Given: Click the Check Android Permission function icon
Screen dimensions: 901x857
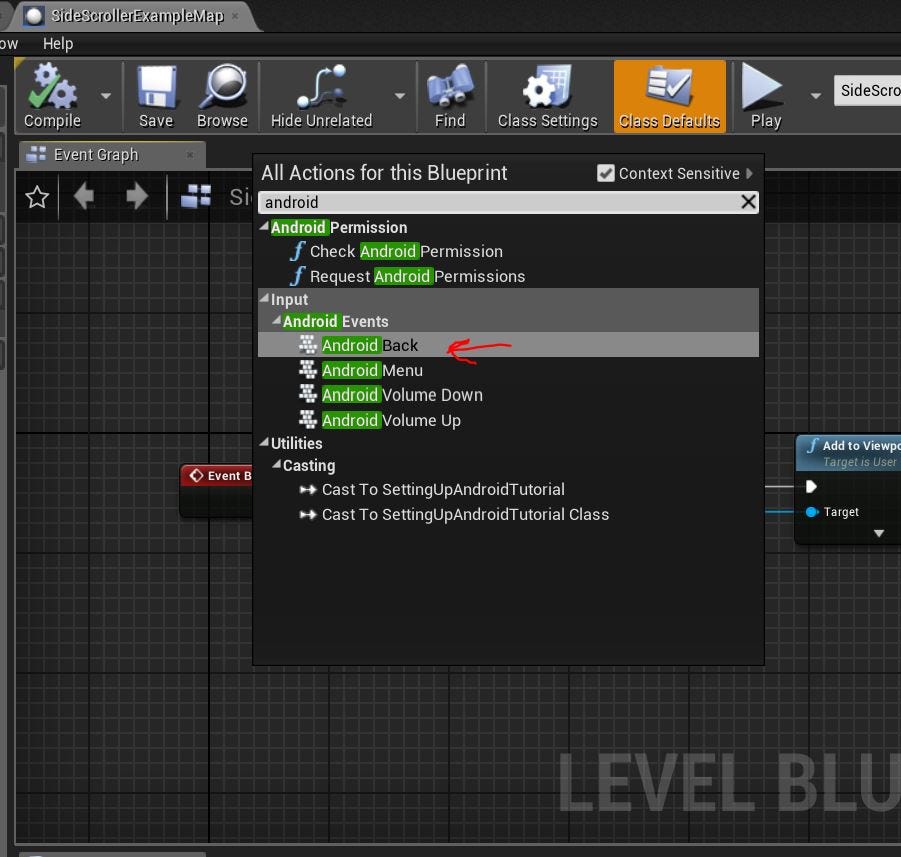Looking at the screenshot, I should [x=297, y=251].
